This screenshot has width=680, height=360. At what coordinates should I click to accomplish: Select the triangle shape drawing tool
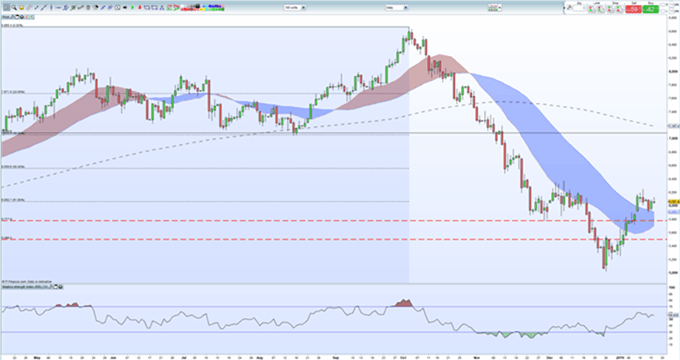161,7
